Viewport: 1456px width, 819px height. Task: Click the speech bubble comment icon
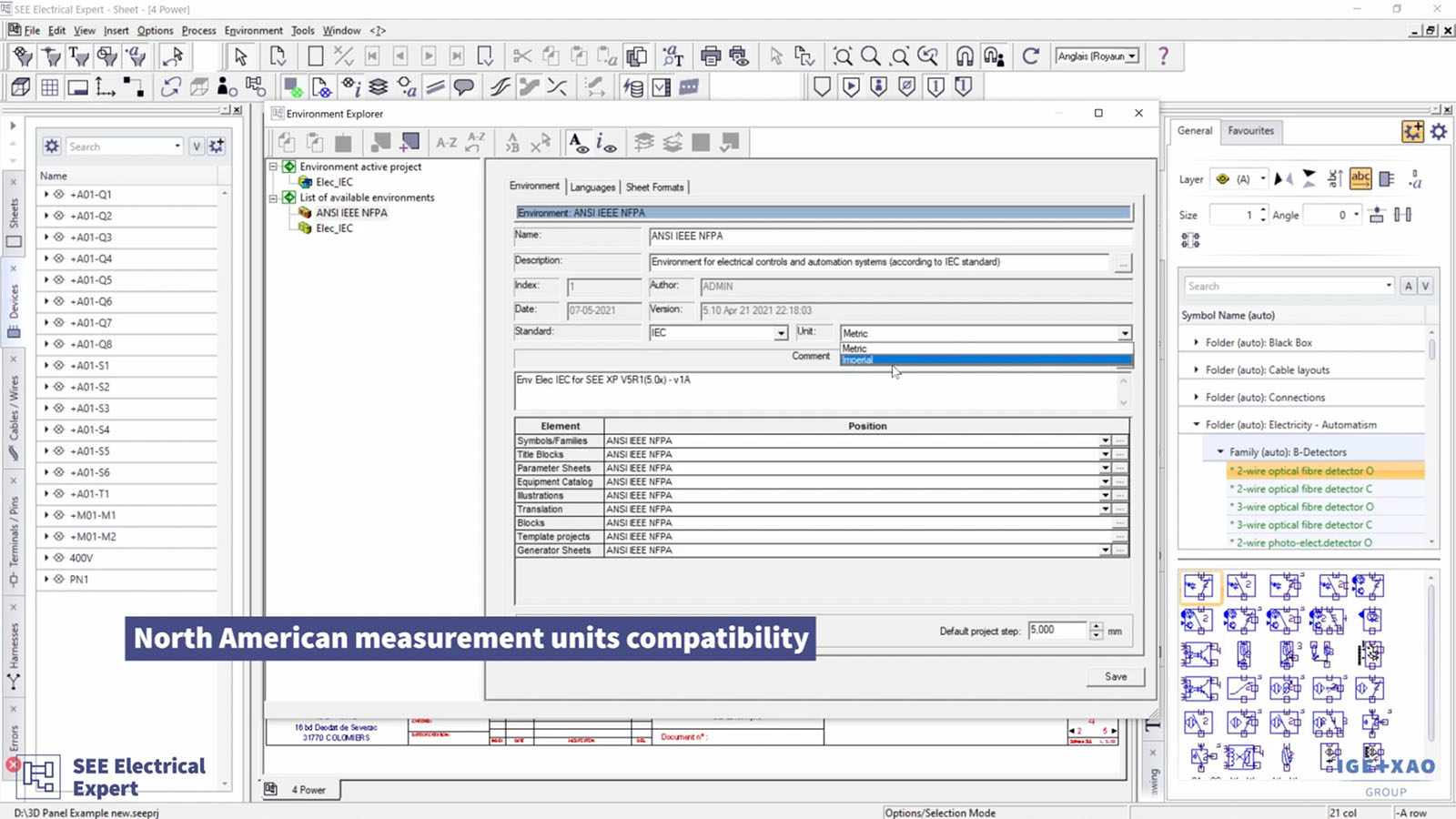point(464,87)
